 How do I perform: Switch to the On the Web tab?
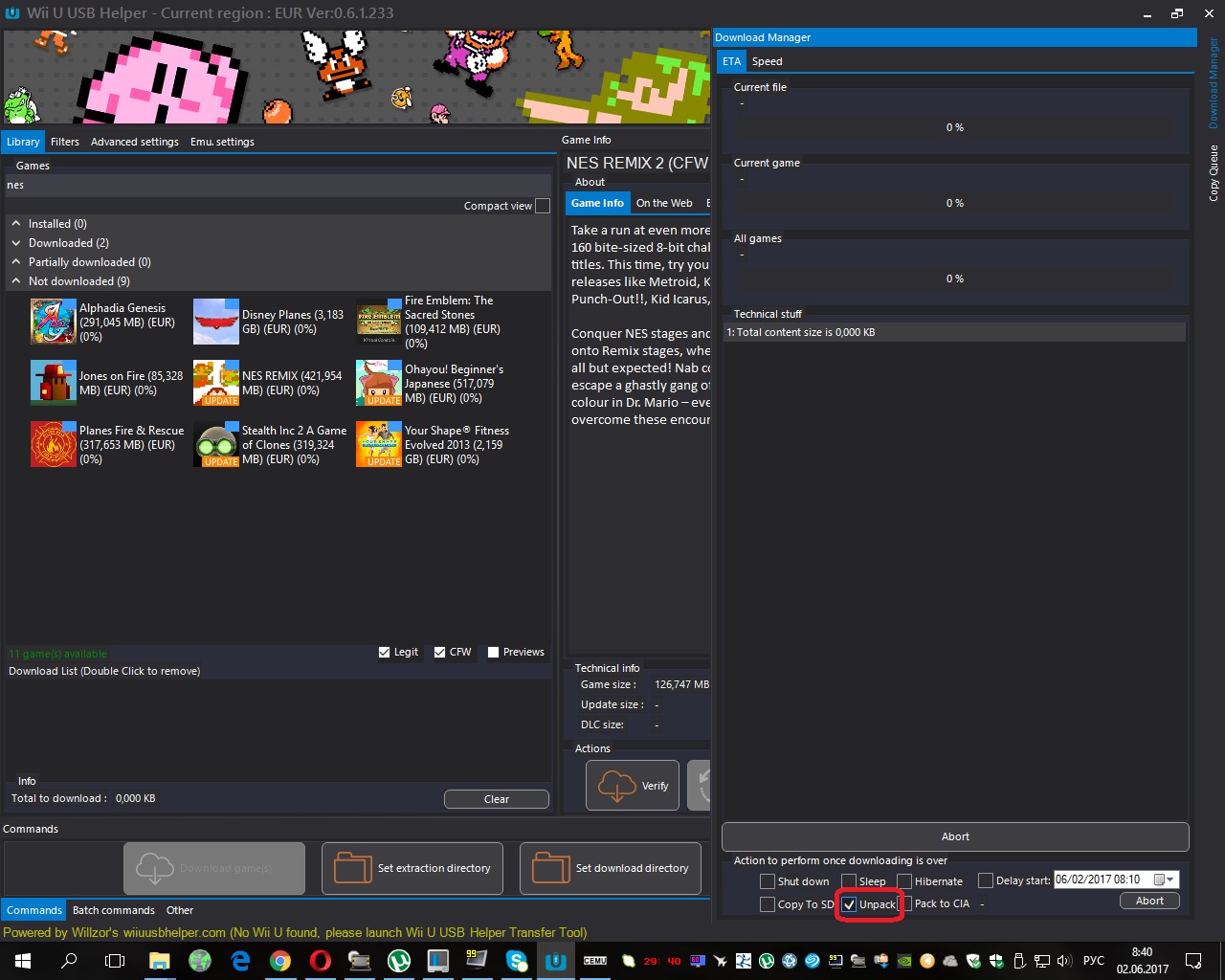pyautogui.click(x=664, y=203)
